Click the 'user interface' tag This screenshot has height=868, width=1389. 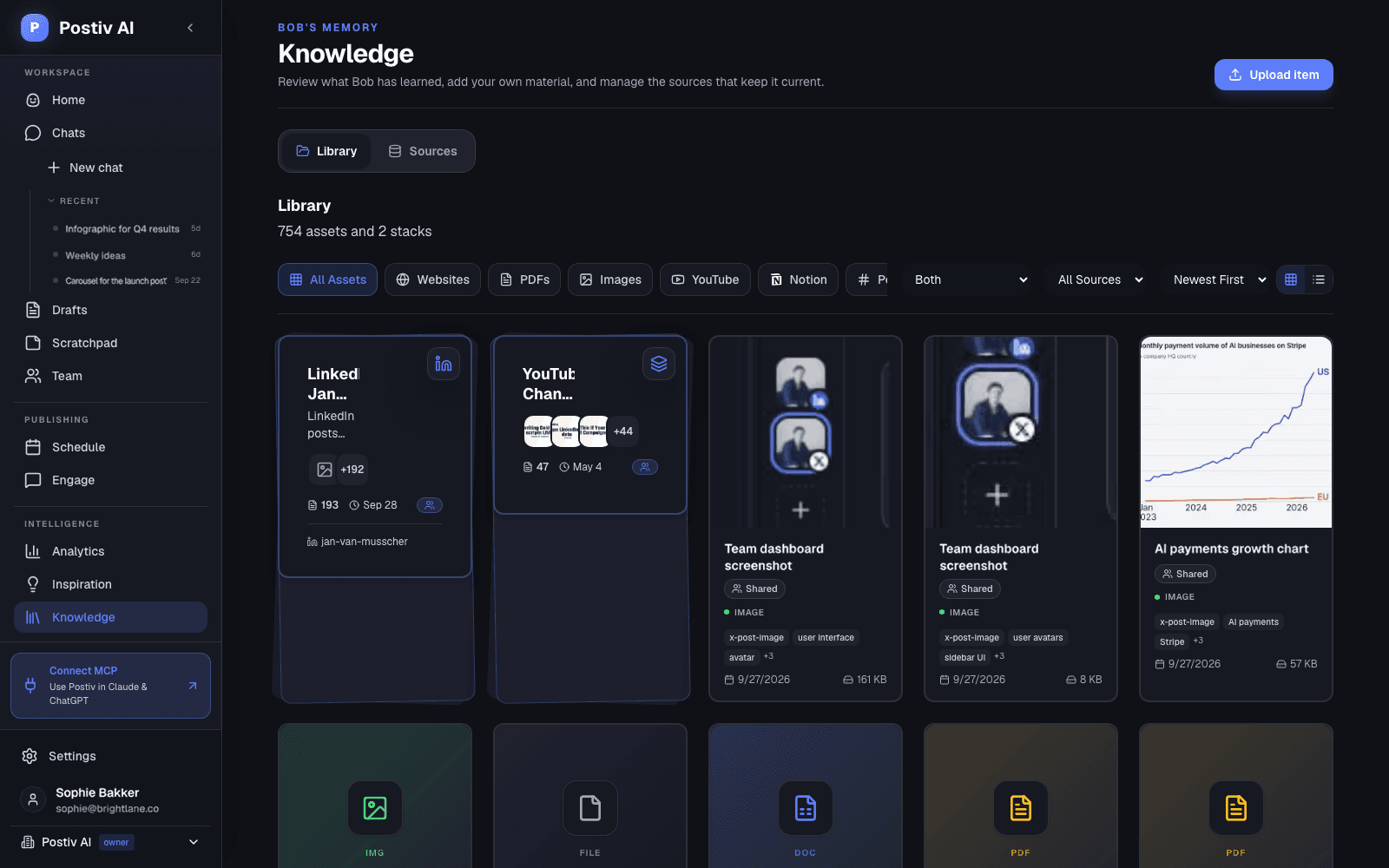point(826,637)
